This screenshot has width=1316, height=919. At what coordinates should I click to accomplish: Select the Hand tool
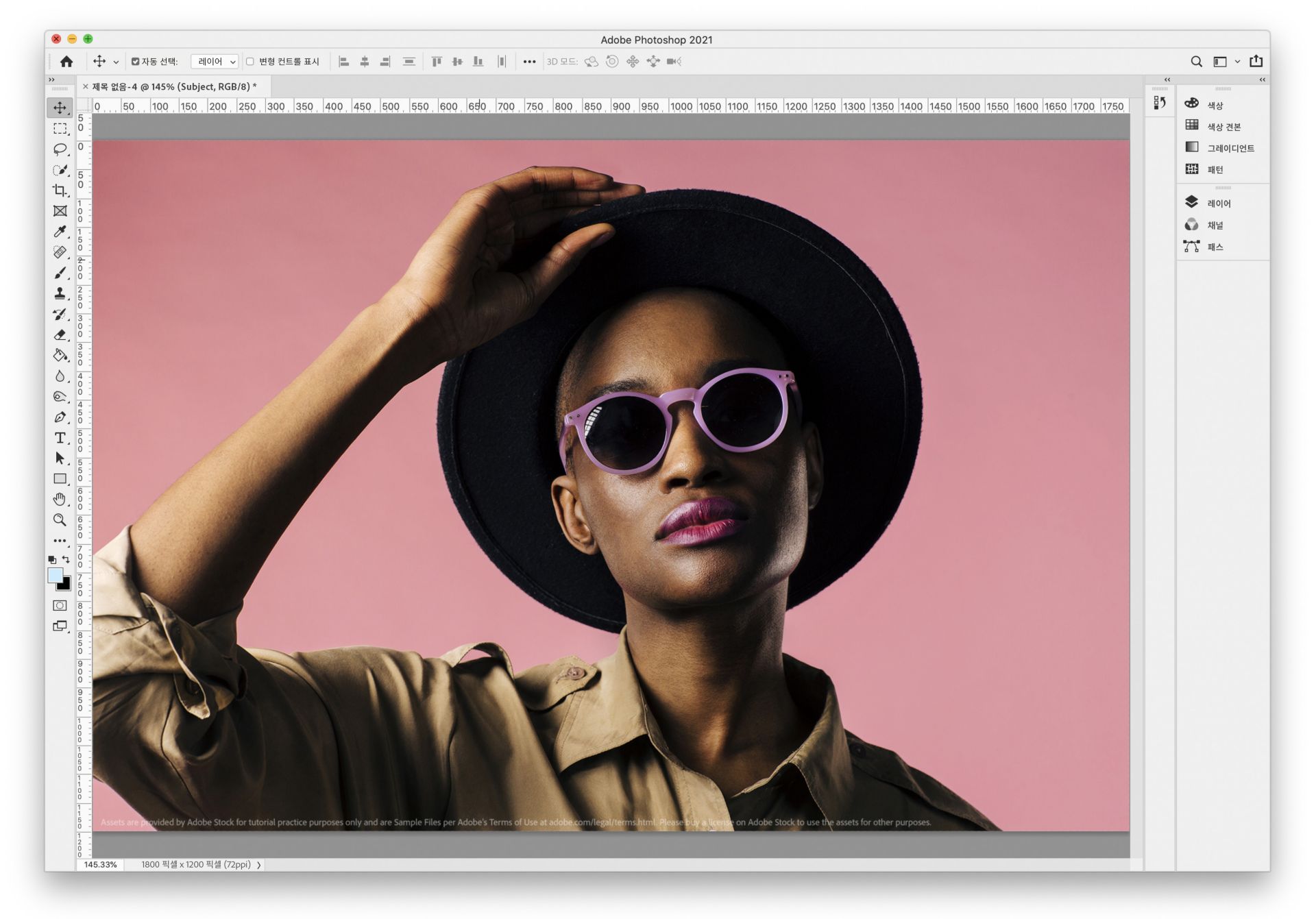(60, 499)
